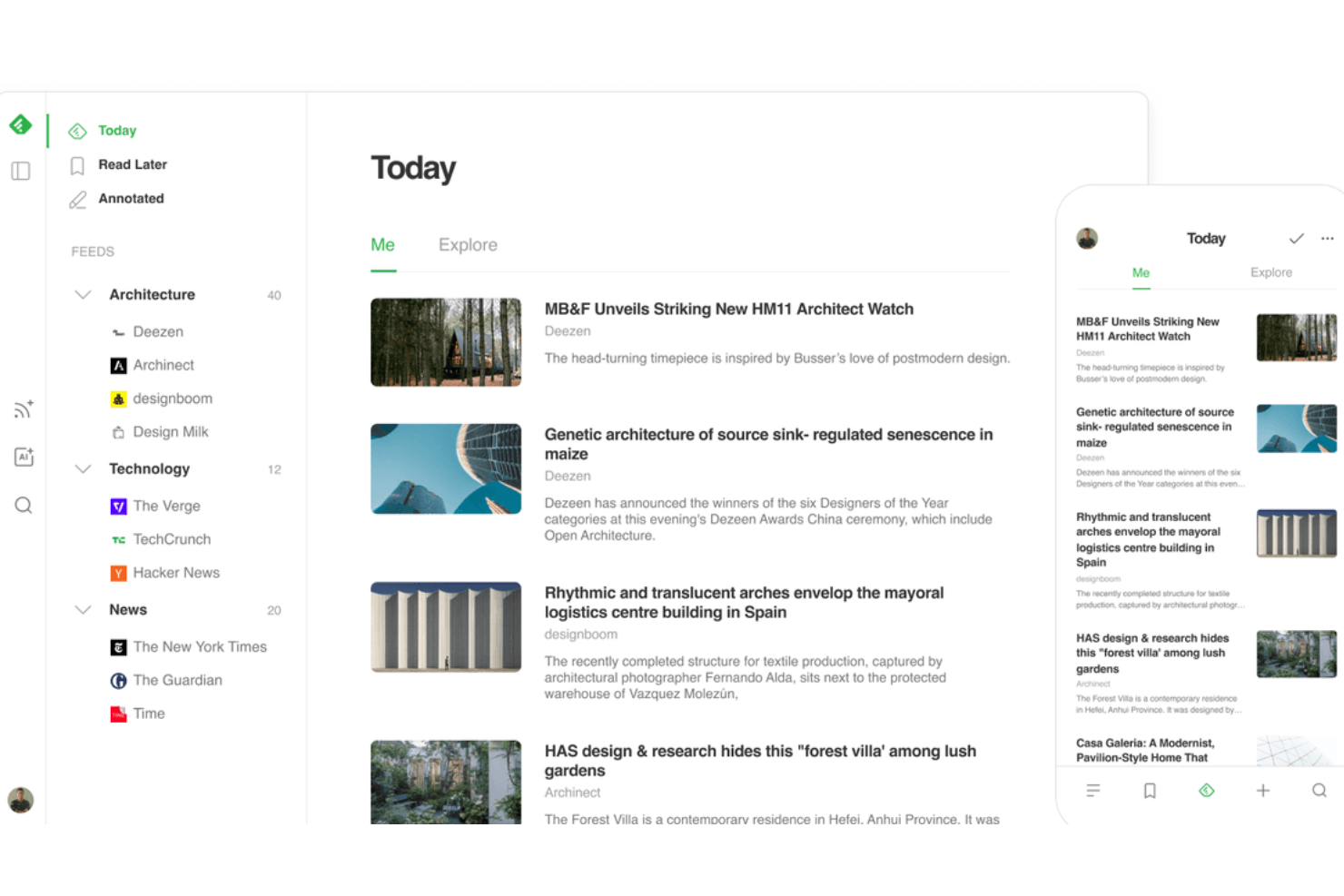This screenshot has height=896, width=1344.
Task: Click the Archinect feed favicon
Action: (118, 366)
